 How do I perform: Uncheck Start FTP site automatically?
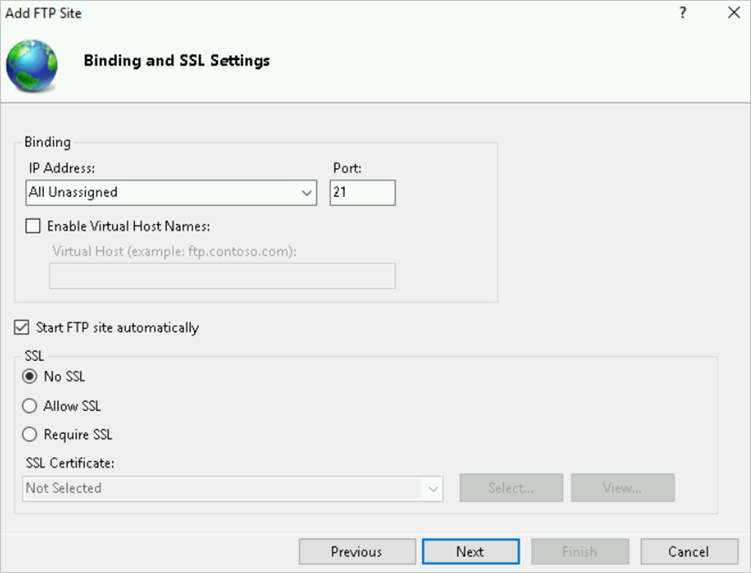(22, 327)
